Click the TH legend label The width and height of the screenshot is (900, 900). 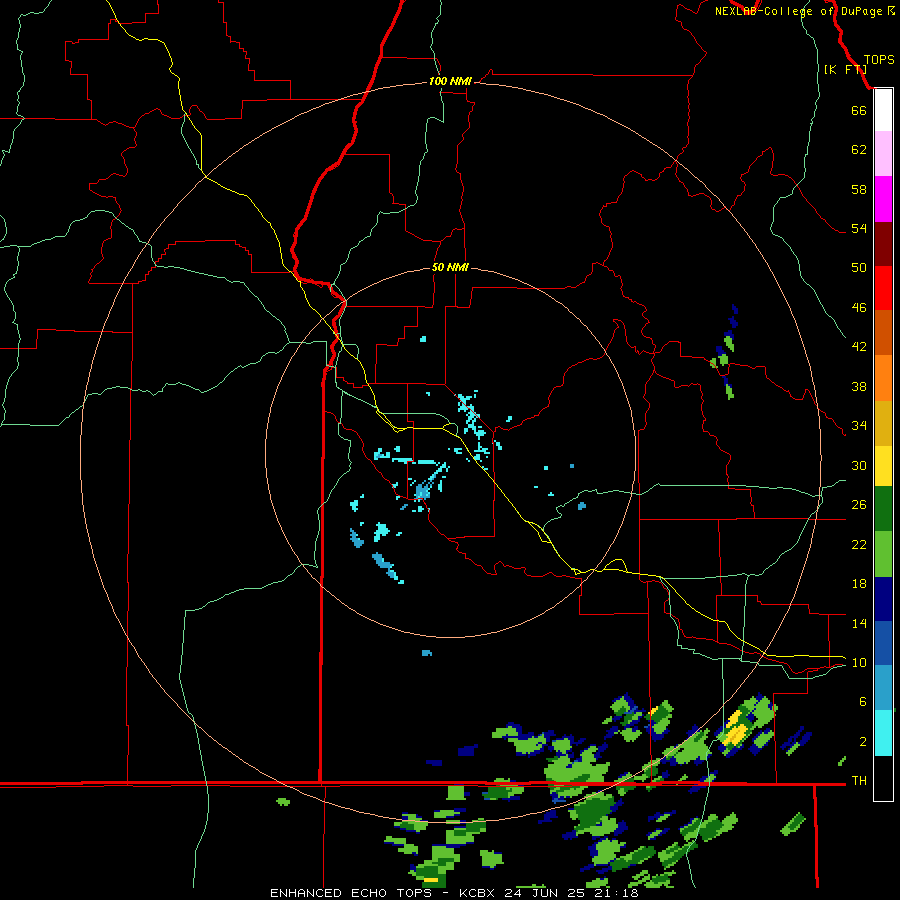(859, 780)
